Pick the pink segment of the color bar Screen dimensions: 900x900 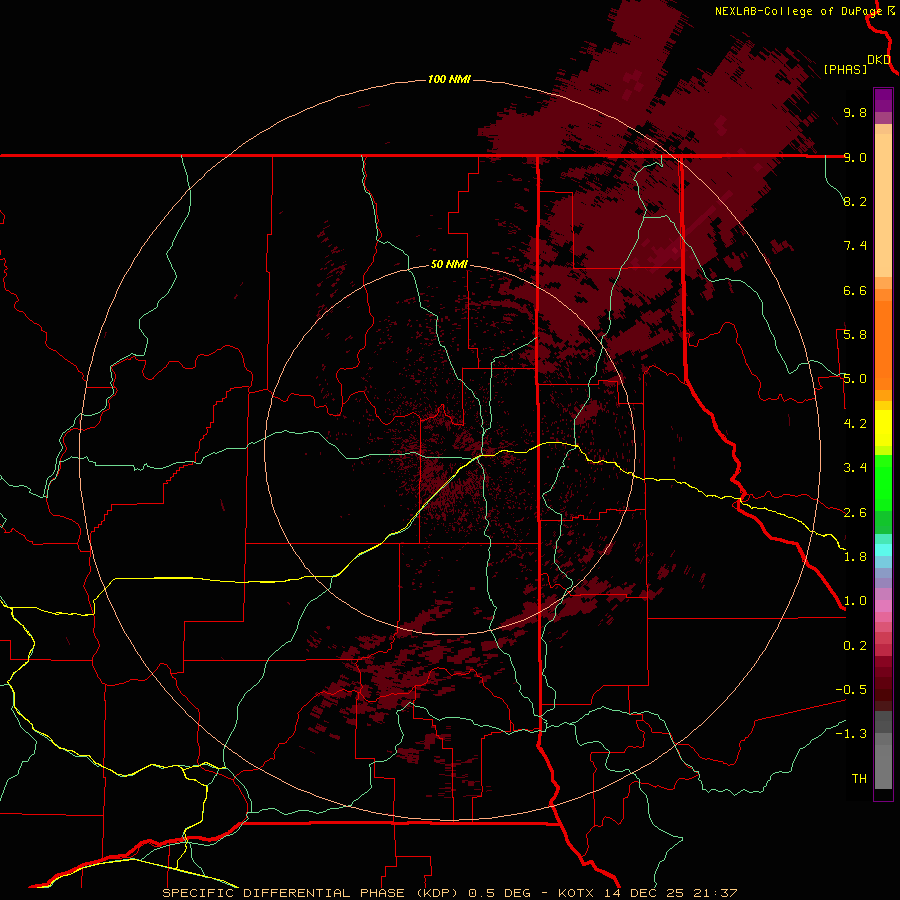[x=883, y=606]
